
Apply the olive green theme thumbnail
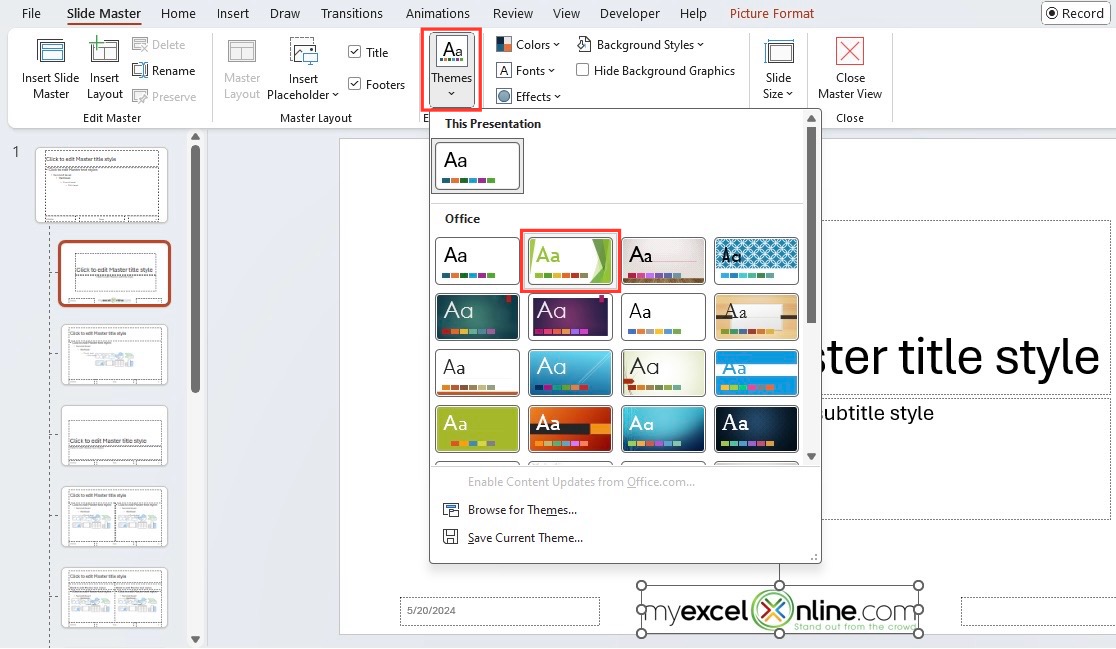click(x=477, y=428)
